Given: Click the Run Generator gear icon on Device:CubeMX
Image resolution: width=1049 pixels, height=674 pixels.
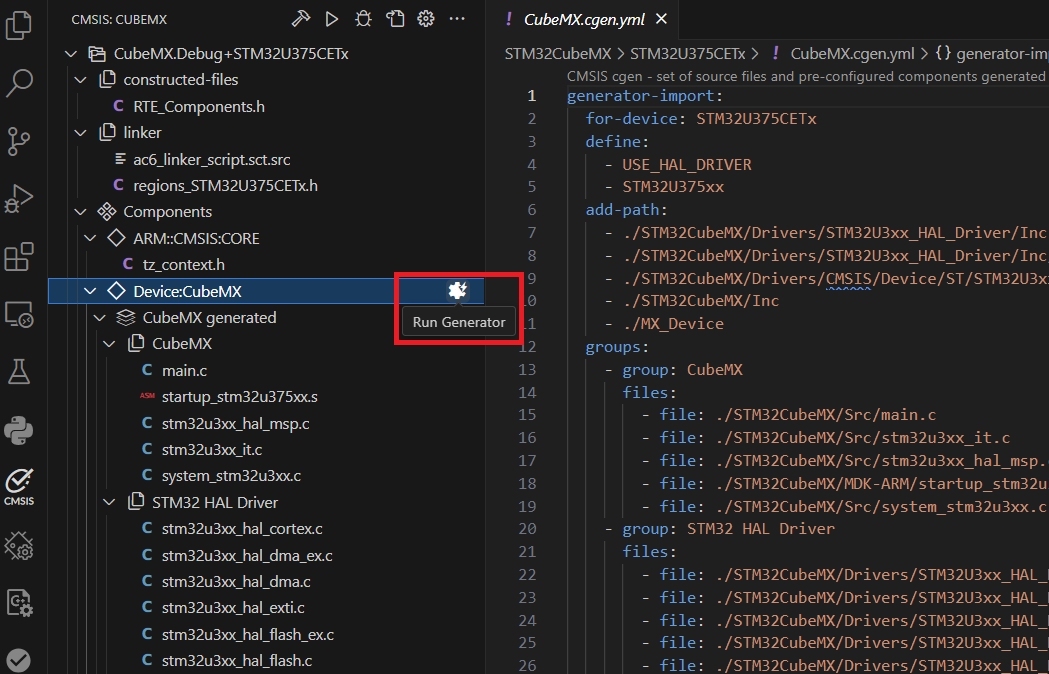Looking at the screenshot, I should (457, 290).
